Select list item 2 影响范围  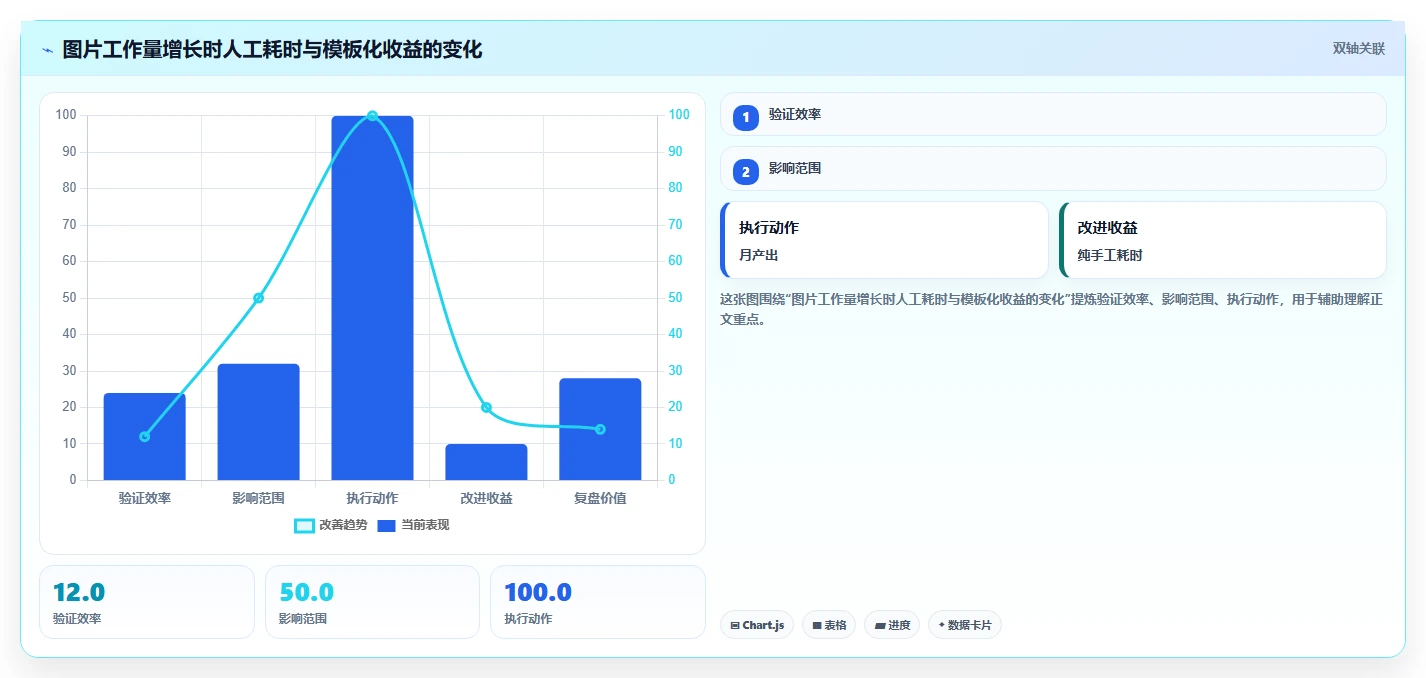click(1053, 168)
